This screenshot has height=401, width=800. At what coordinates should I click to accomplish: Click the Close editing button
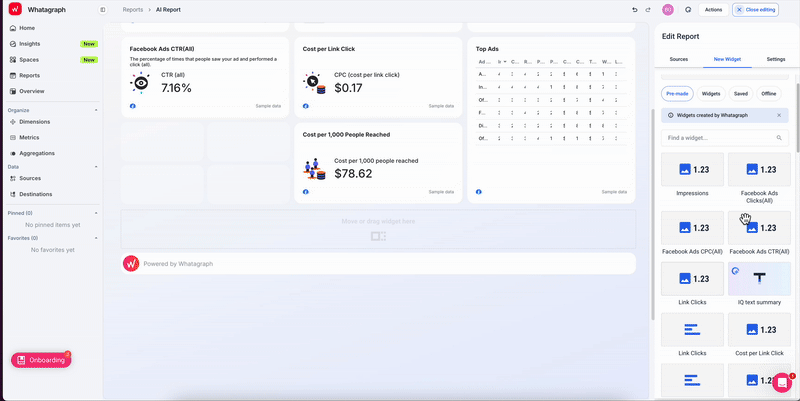(756, 9)
